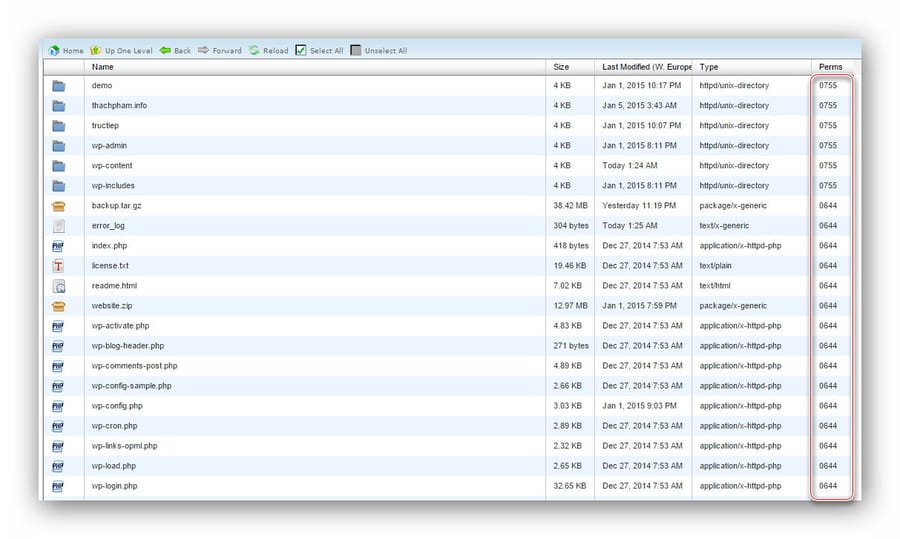
Task: Select the file name wp-includes
Action: (x=113, y=185)
